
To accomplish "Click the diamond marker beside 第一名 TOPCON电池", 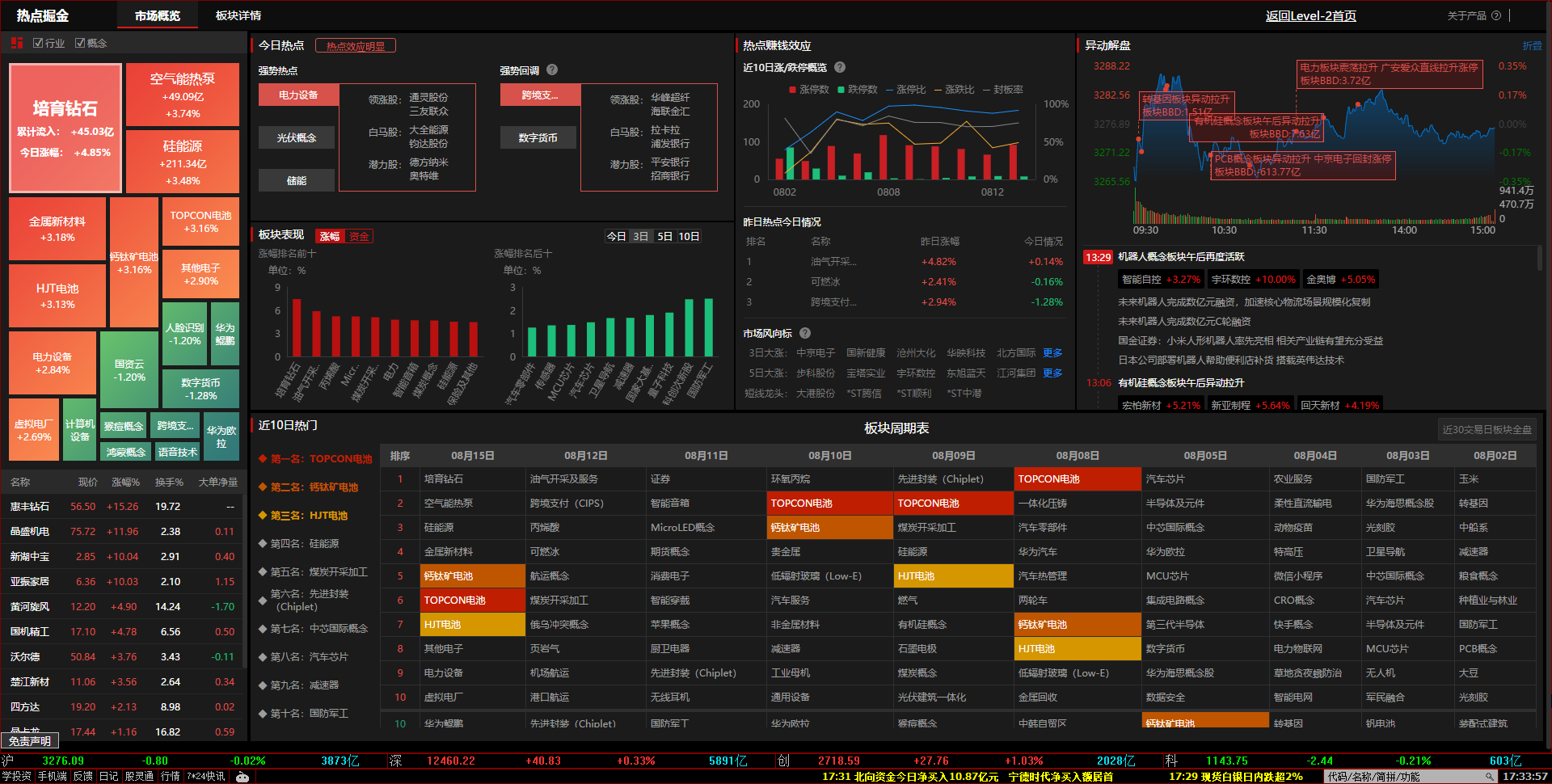I will click(x=263, y=459).
